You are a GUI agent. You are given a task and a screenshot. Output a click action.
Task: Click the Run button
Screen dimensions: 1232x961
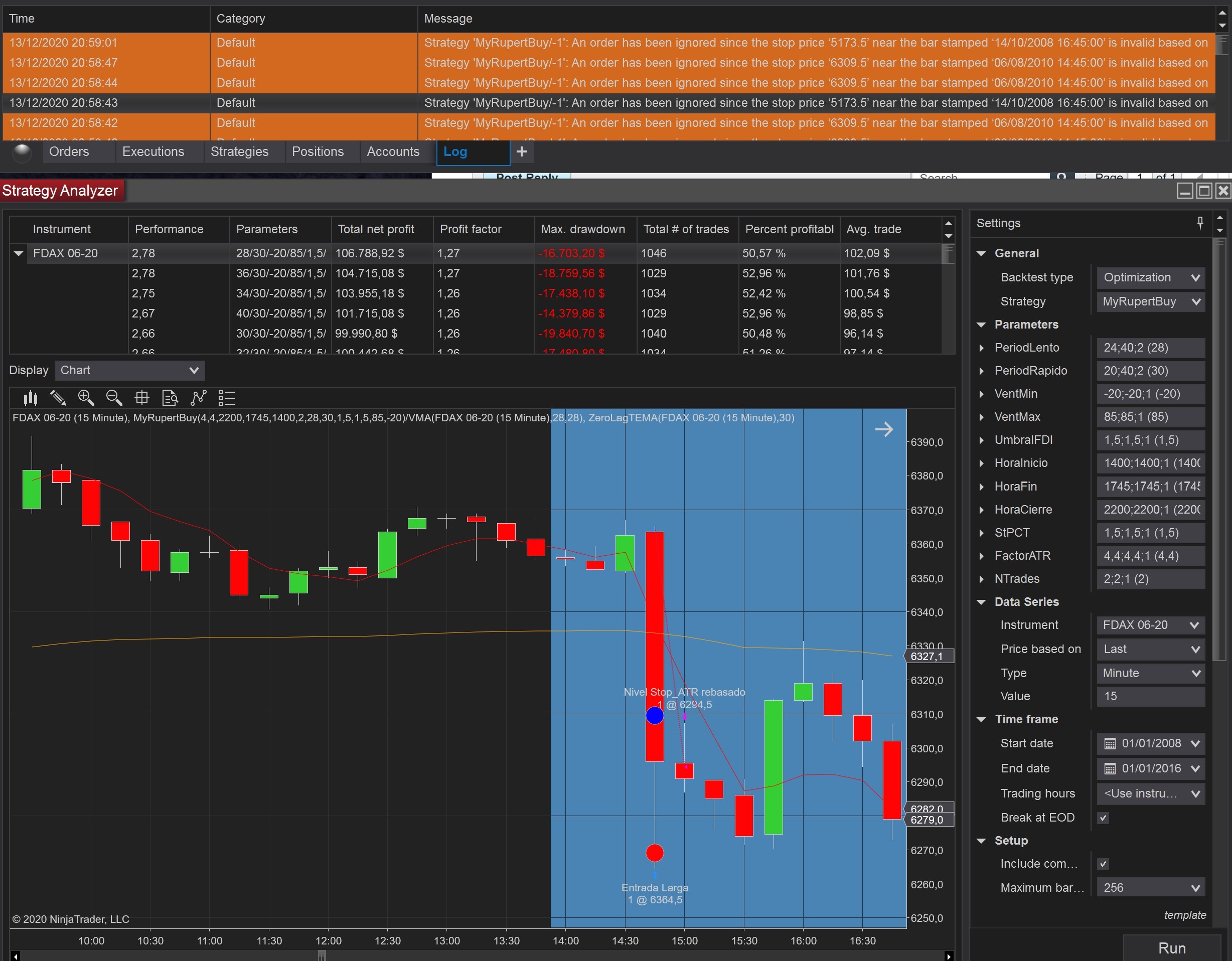click(1171, 948)
